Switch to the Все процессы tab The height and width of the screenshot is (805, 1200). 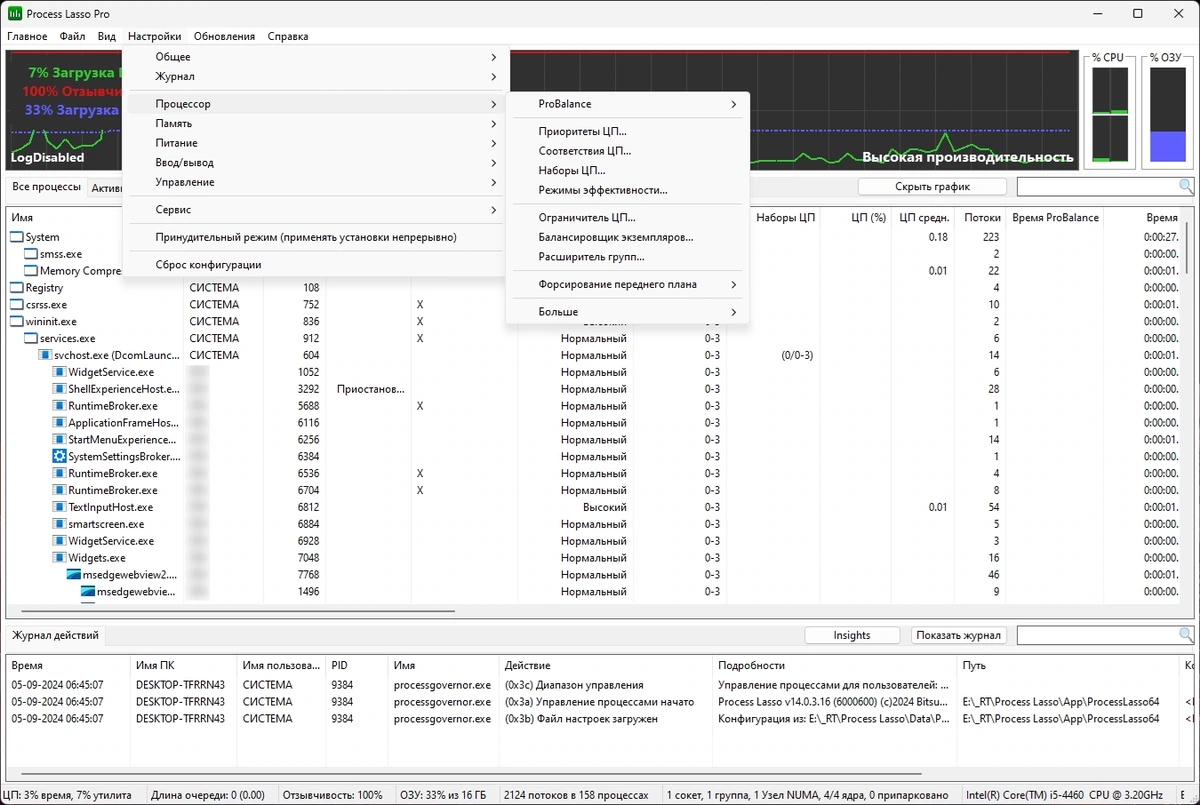tap(46, 187)
